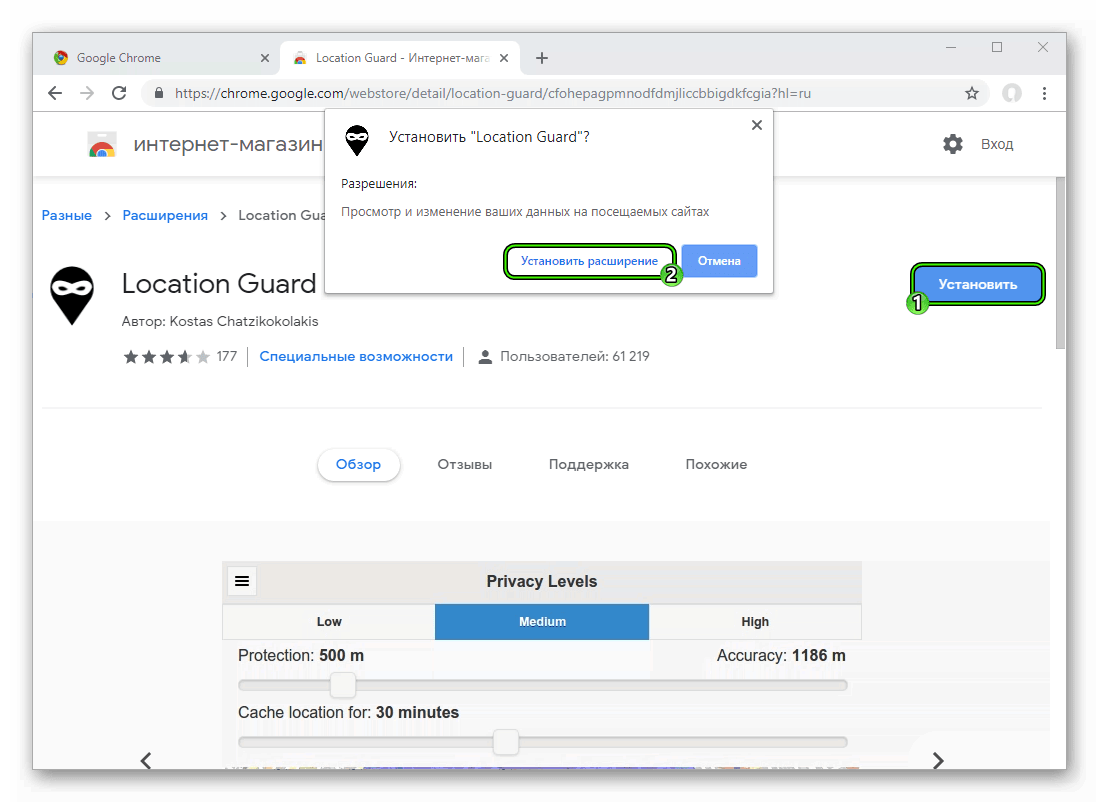1099x802 pixels.
Task: Bookmark this page with the star icon
Action: tap(971, 93)
